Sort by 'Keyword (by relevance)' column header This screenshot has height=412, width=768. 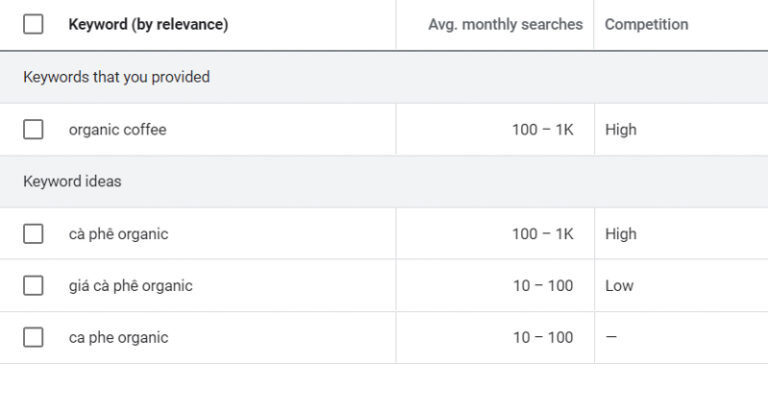[148, 24]
